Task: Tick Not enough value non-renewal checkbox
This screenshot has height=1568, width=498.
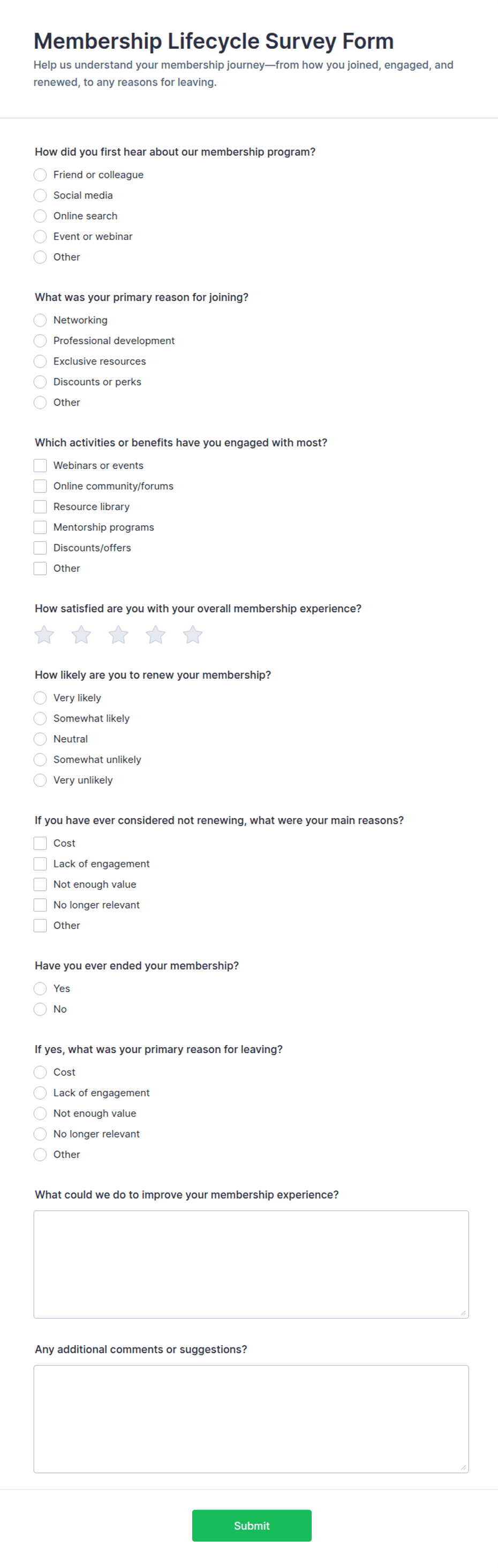Action: (40, 884)
